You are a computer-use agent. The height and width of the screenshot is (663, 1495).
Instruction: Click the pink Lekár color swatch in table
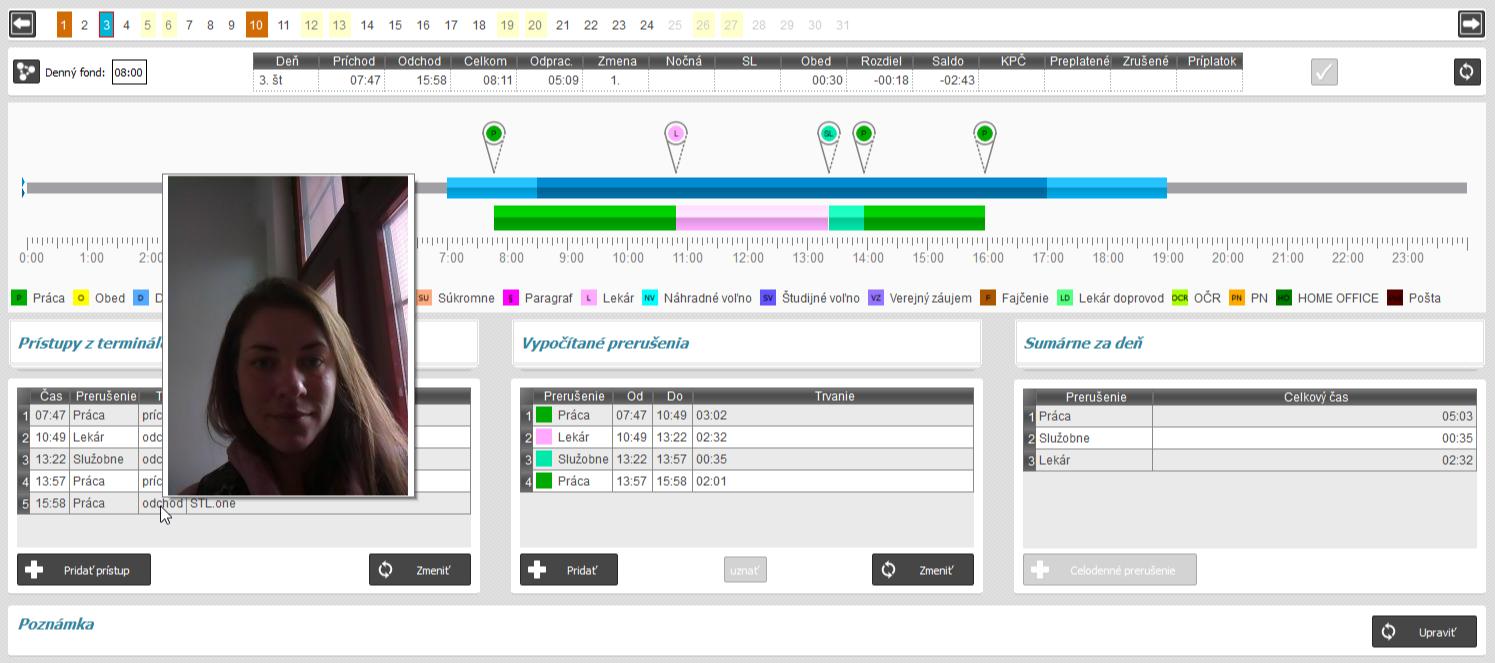point(544,437)
